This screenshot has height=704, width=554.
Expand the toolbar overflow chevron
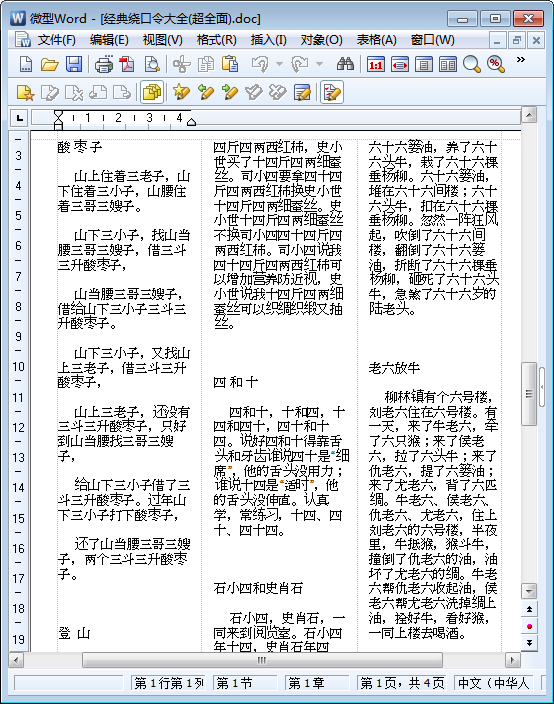[521, 60]
